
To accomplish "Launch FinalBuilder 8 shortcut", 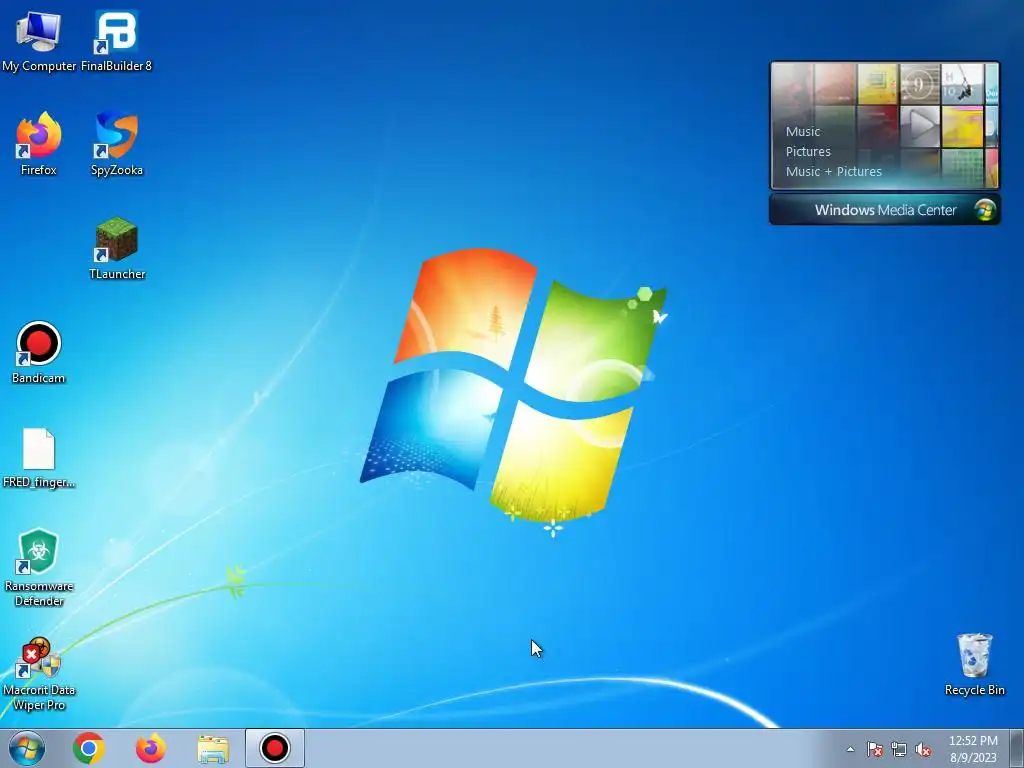I will click(116, 41).
